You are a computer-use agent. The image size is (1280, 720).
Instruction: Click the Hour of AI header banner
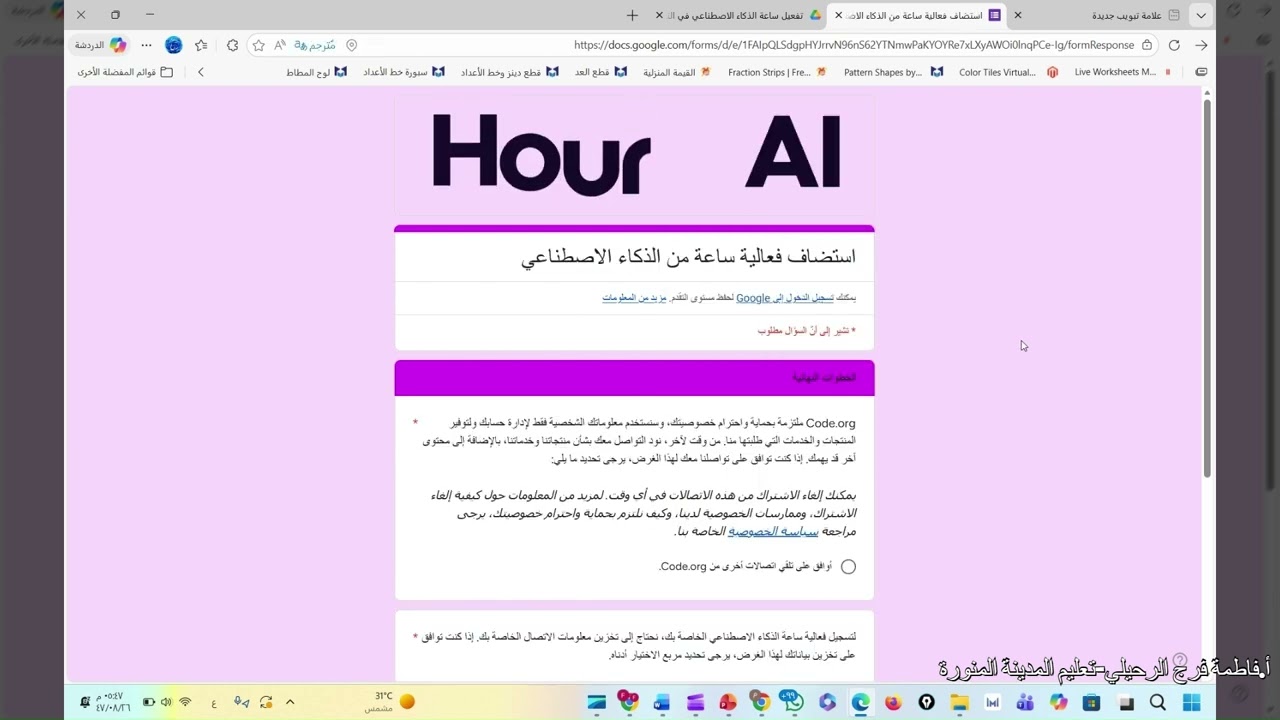click(634, 153)
